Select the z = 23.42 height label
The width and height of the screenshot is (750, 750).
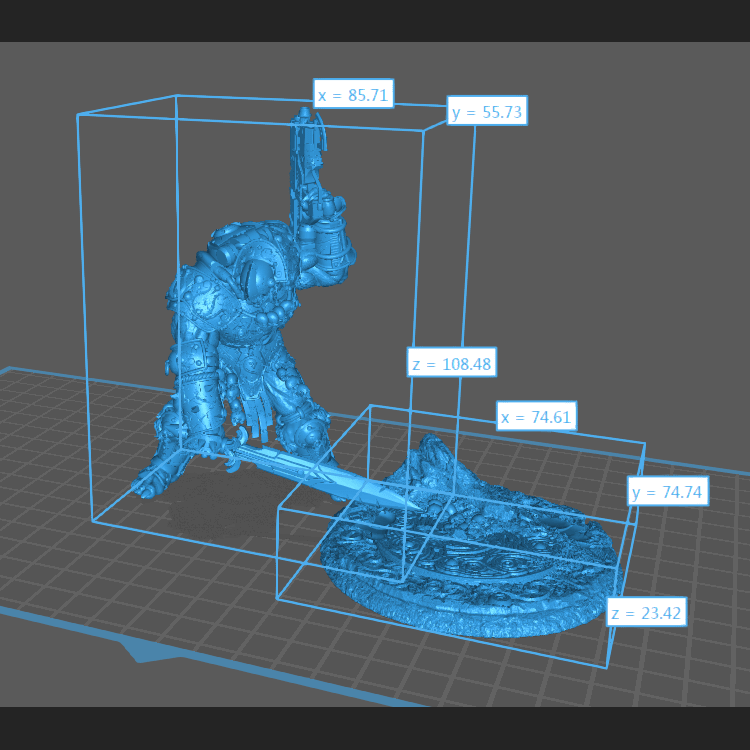(x=646, y=613)
